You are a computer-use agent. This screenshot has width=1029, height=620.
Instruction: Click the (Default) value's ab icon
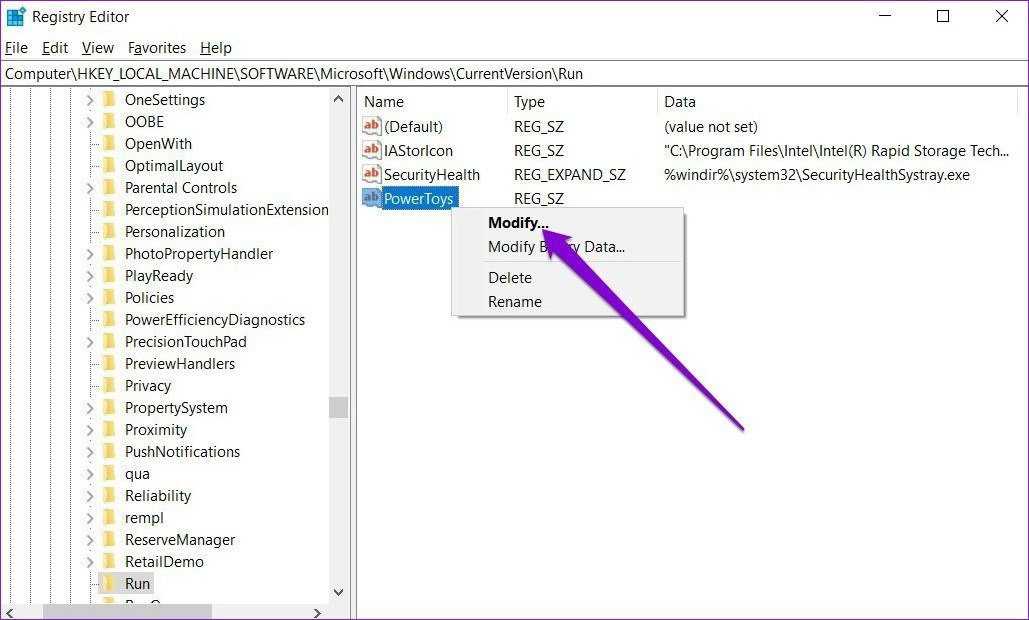click(x=372, y=126)
